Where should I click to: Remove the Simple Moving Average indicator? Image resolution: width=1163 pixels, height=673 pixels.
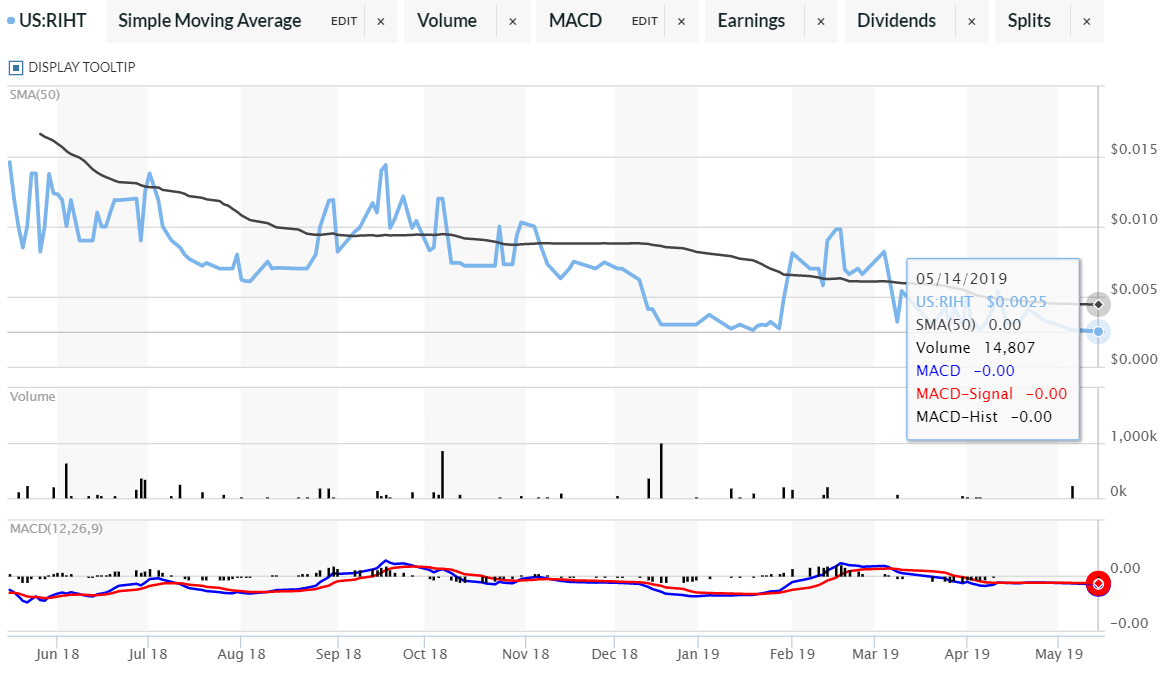380,21
